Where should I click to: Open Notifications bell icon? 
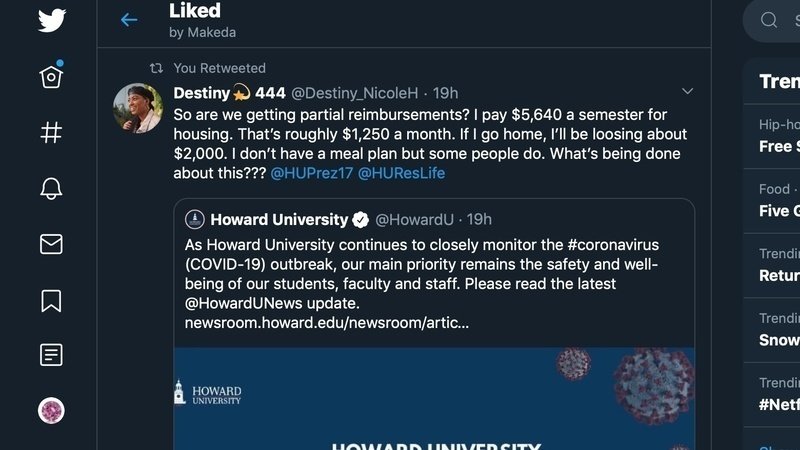tap(52, 188)
